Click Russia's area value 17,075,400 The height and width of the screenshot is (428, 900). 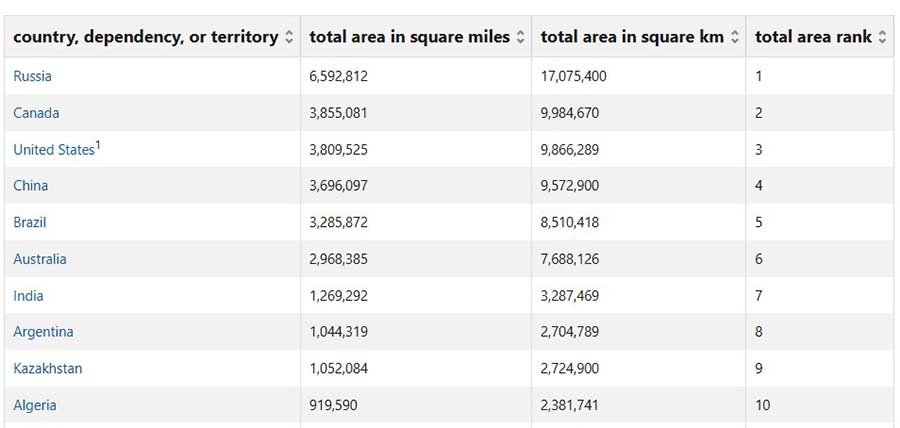[x=573, y=76]
